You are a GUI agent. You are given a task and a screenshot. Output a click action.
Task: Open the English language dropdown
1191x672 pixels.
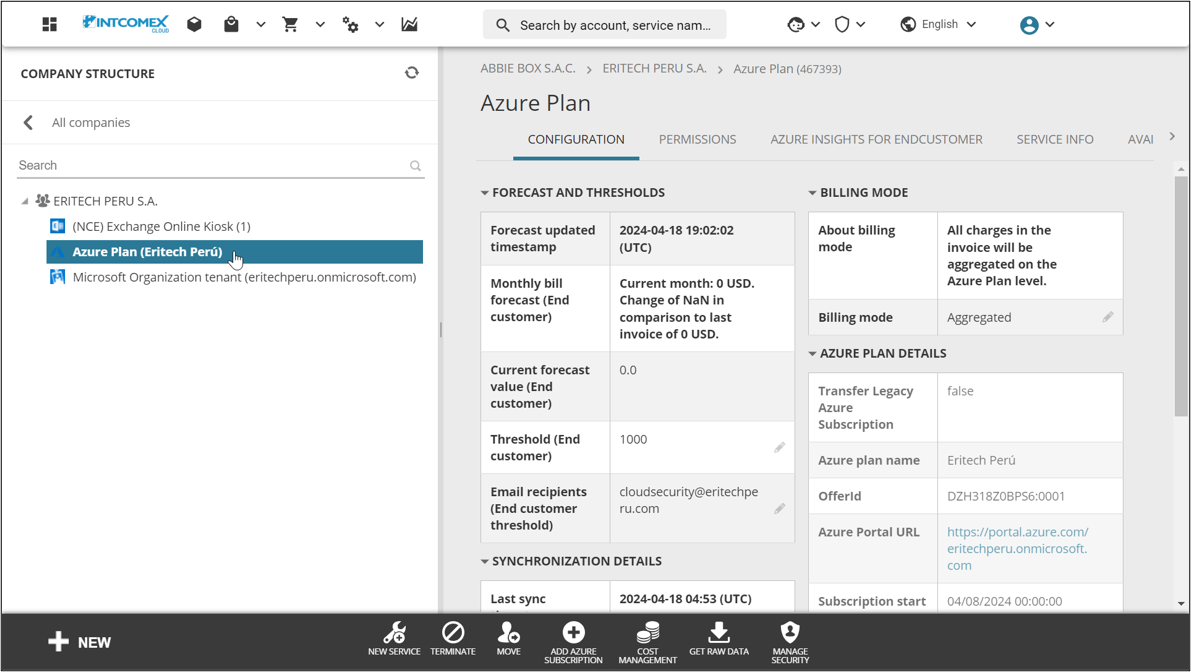coord(937,23)
